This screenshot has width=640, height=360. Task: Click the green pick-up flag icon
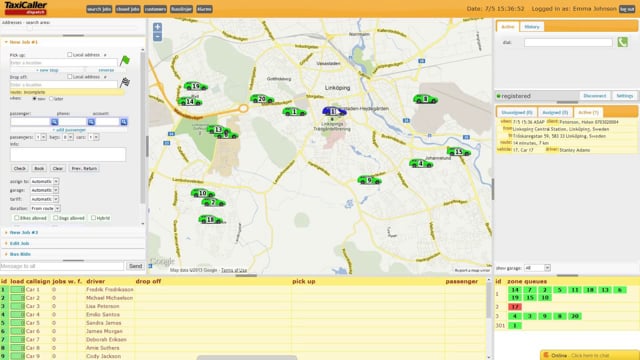click(x=124, y=61)
